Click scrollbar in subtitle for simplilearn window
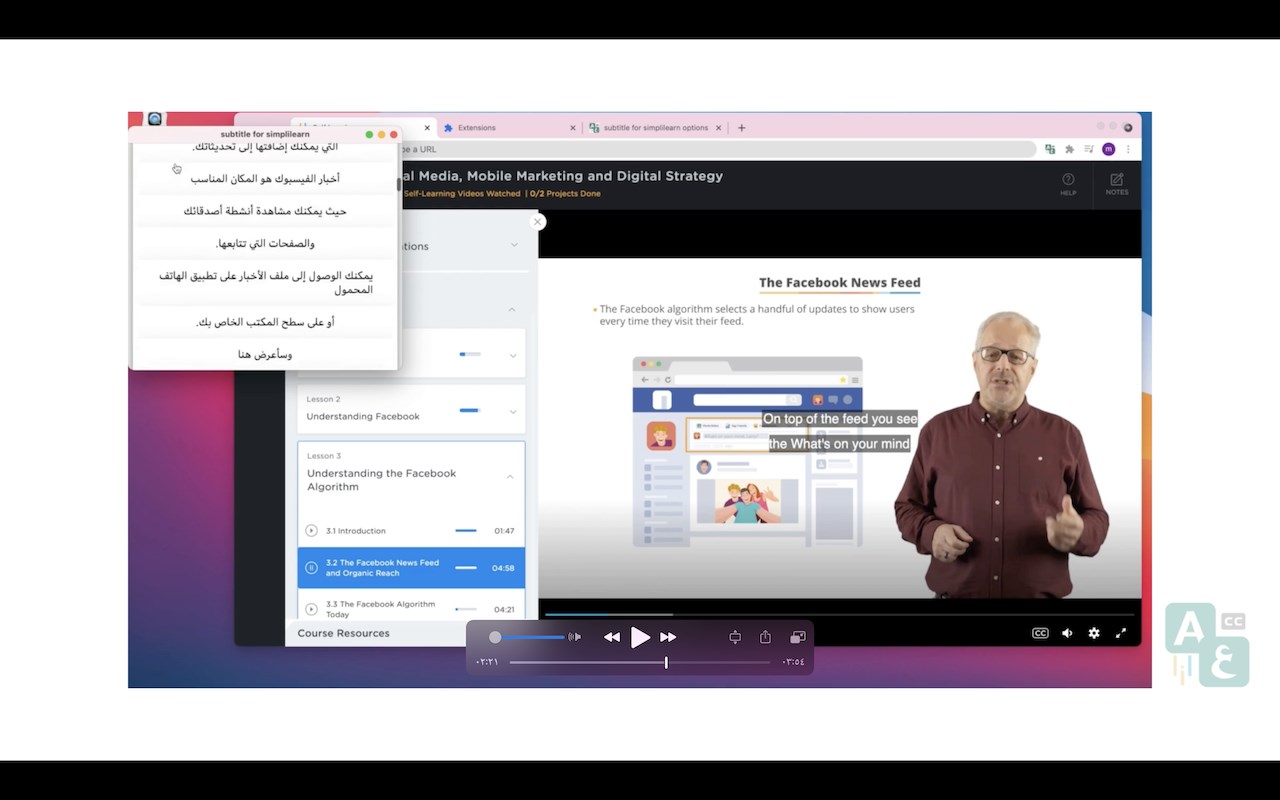The image size is (1280, 800). [399, 184]
